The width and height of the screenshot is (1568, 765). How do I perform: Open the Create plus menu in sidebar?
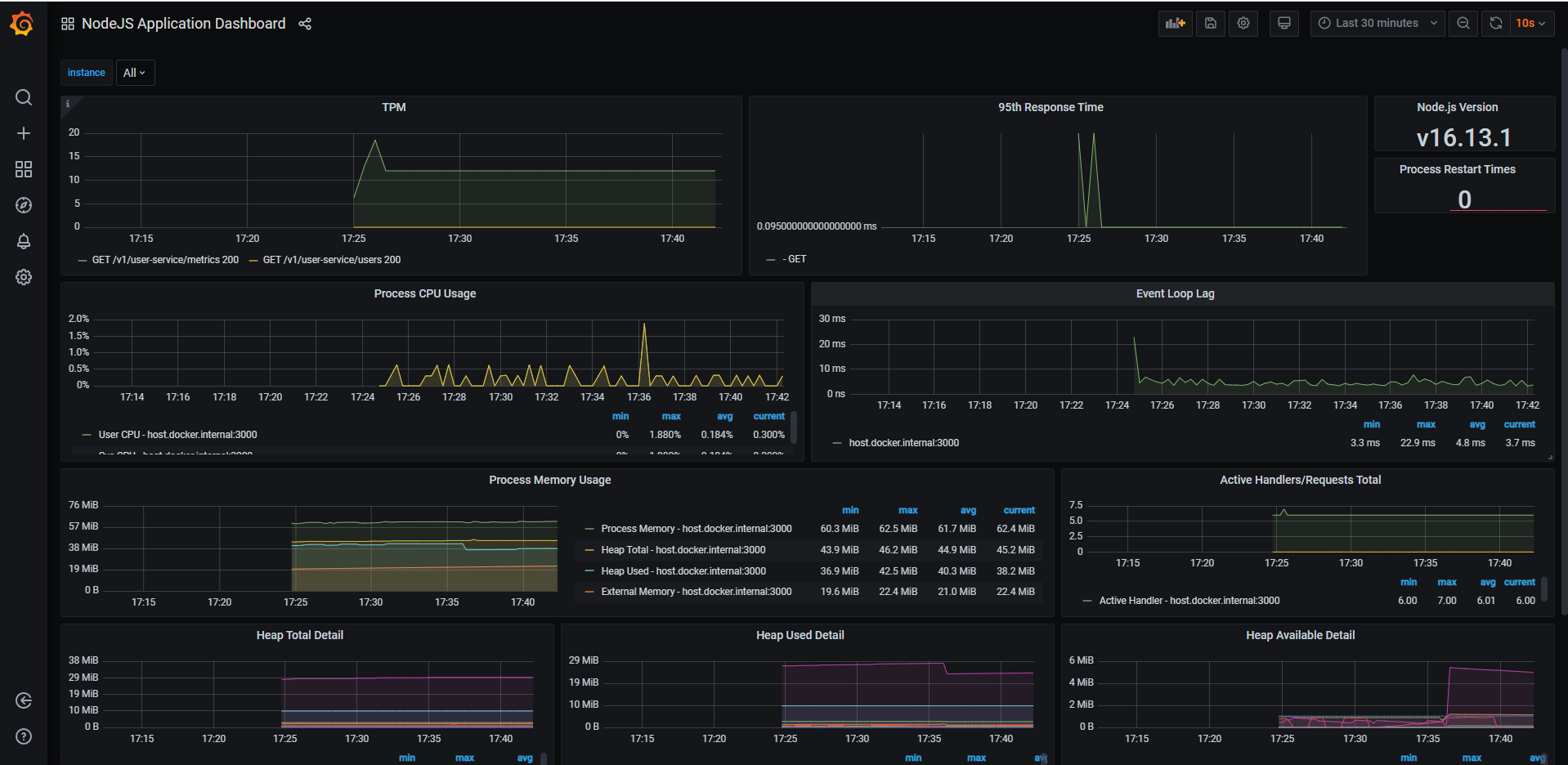pos(24,133)
